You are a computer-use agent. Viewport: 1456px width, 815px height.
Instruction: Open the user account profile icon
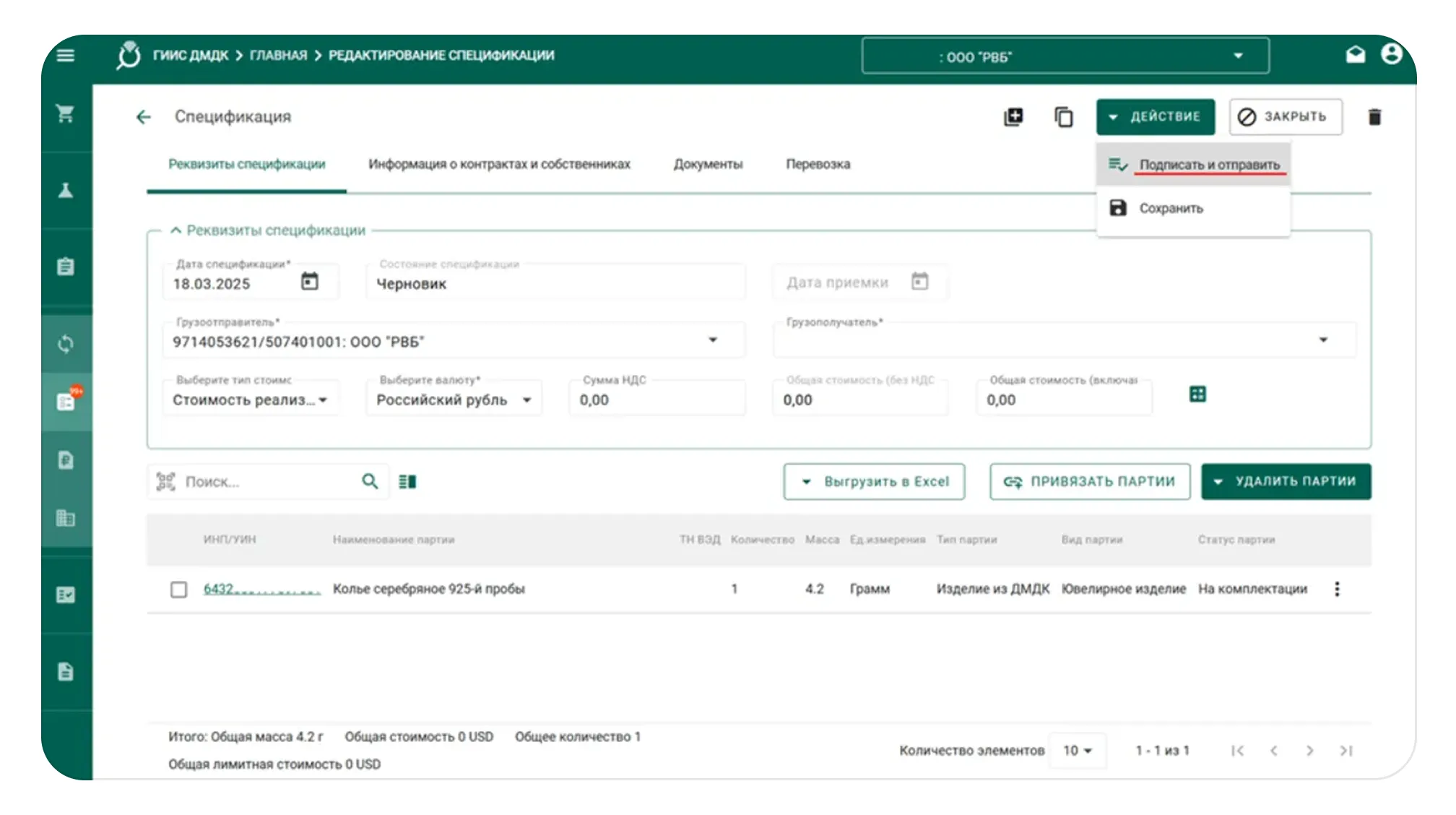point(1392,55)
